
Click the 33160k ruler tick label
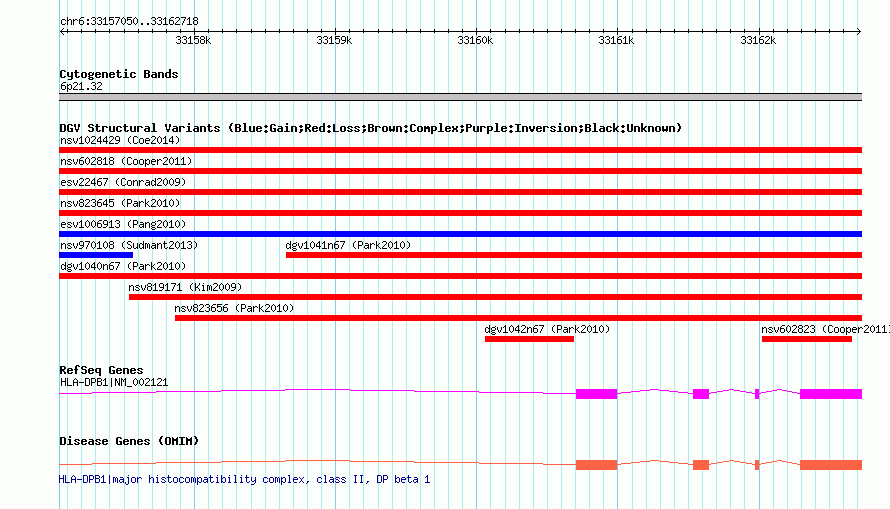tap(475, 40)
